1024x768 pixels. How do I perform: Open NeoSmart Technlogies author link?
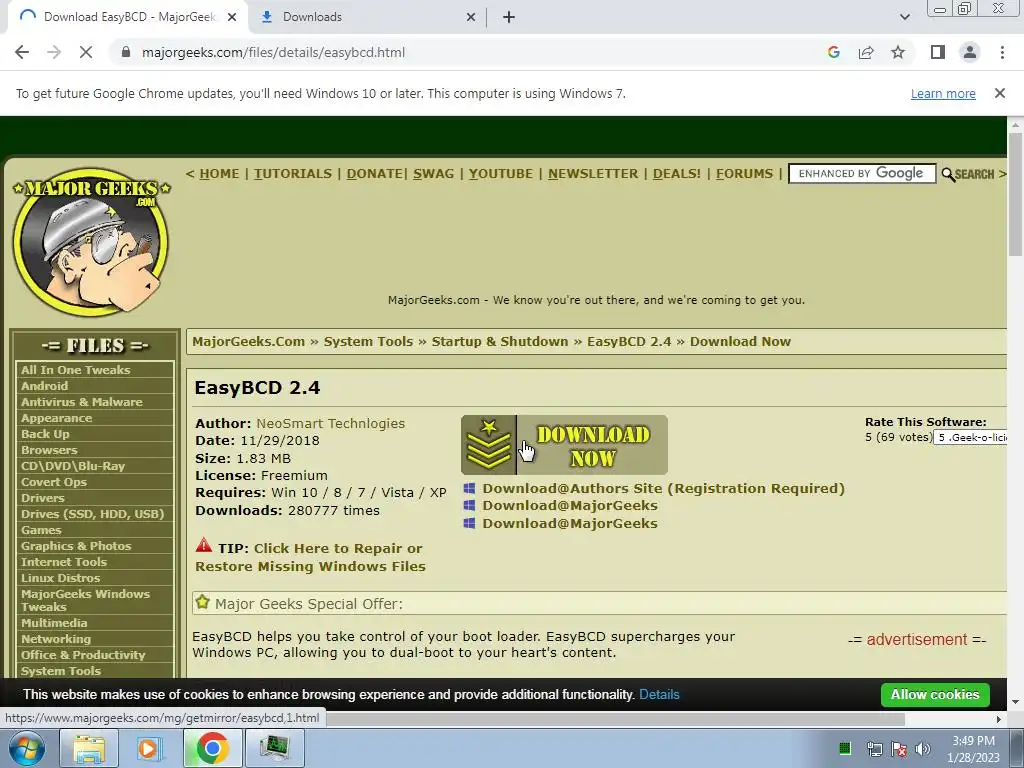pyautogui.click(x=330, y=423)
